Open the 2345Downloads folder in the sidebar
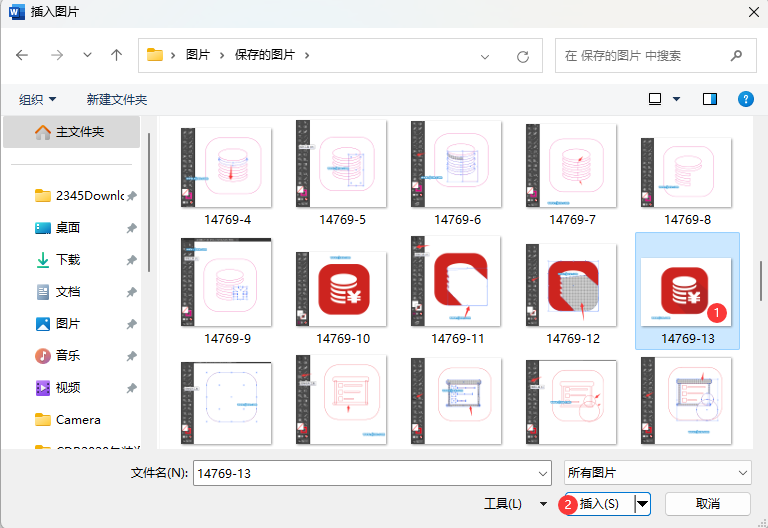This screenshot has height=528, width=768. pos(79,196)
